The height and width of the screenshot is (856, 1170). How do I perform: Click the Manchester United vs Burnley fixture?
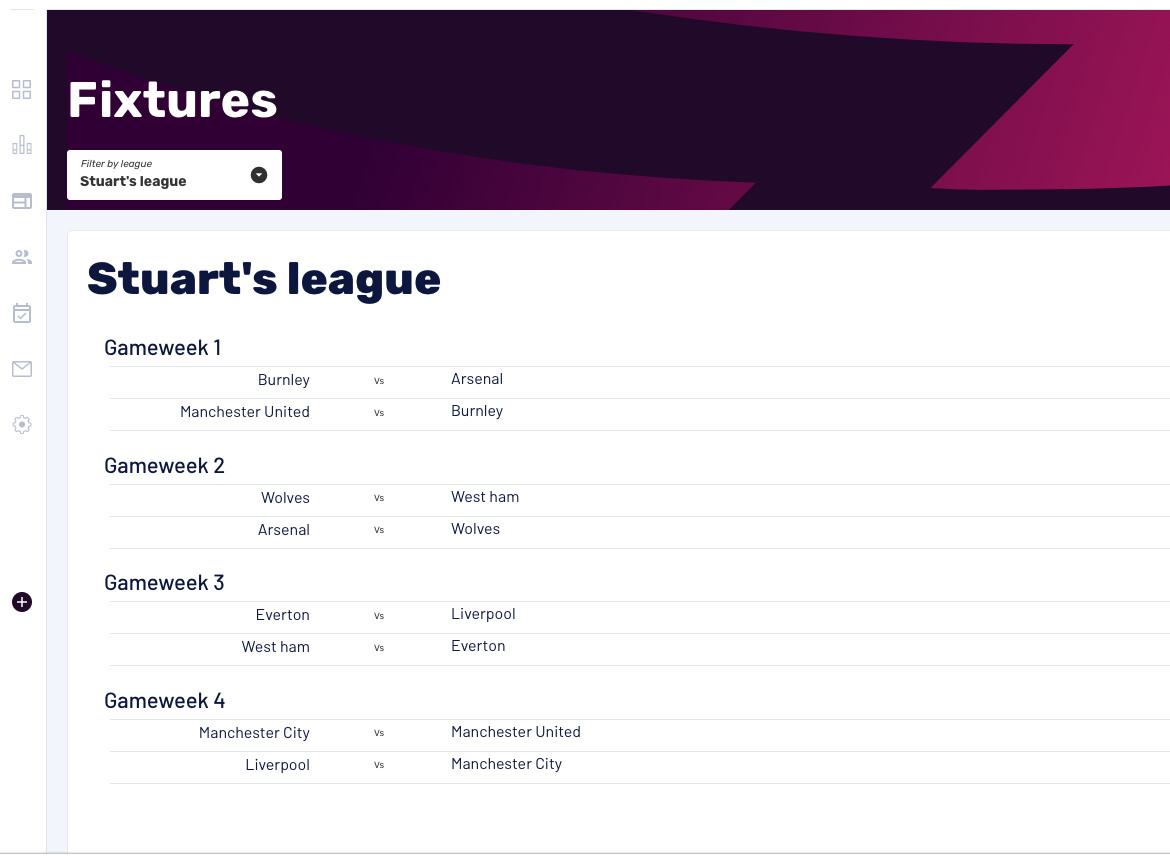point(380,412)
